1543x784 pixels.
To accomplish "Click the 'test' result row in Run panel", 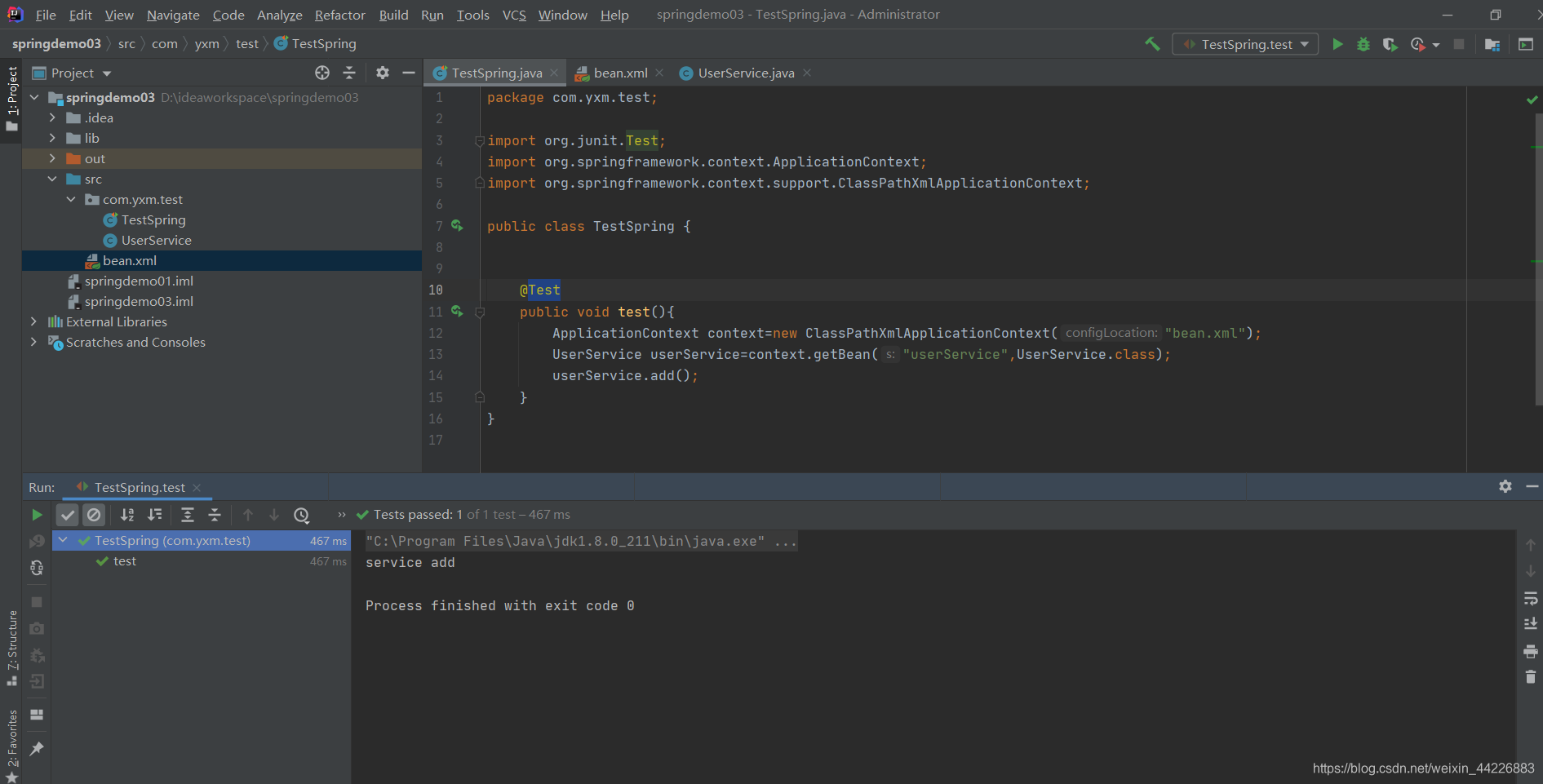I will click(x=202, y=561).
